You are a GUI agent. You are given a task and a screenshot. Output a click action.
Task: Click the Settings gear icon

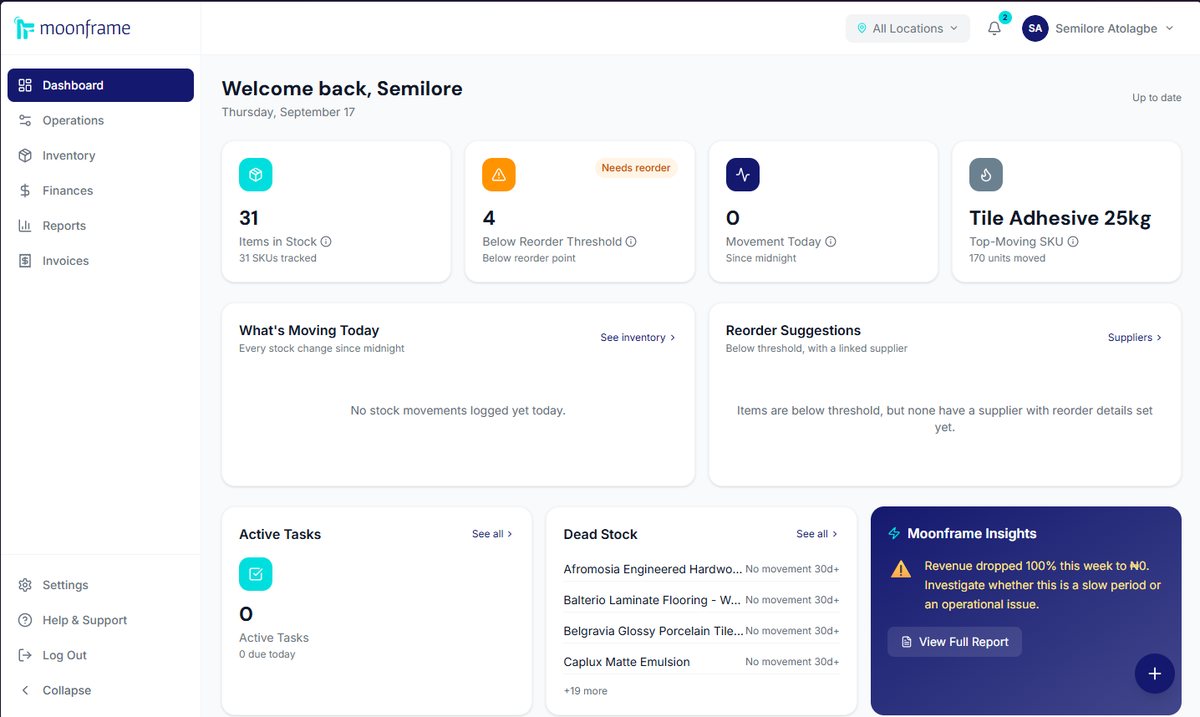25,585
